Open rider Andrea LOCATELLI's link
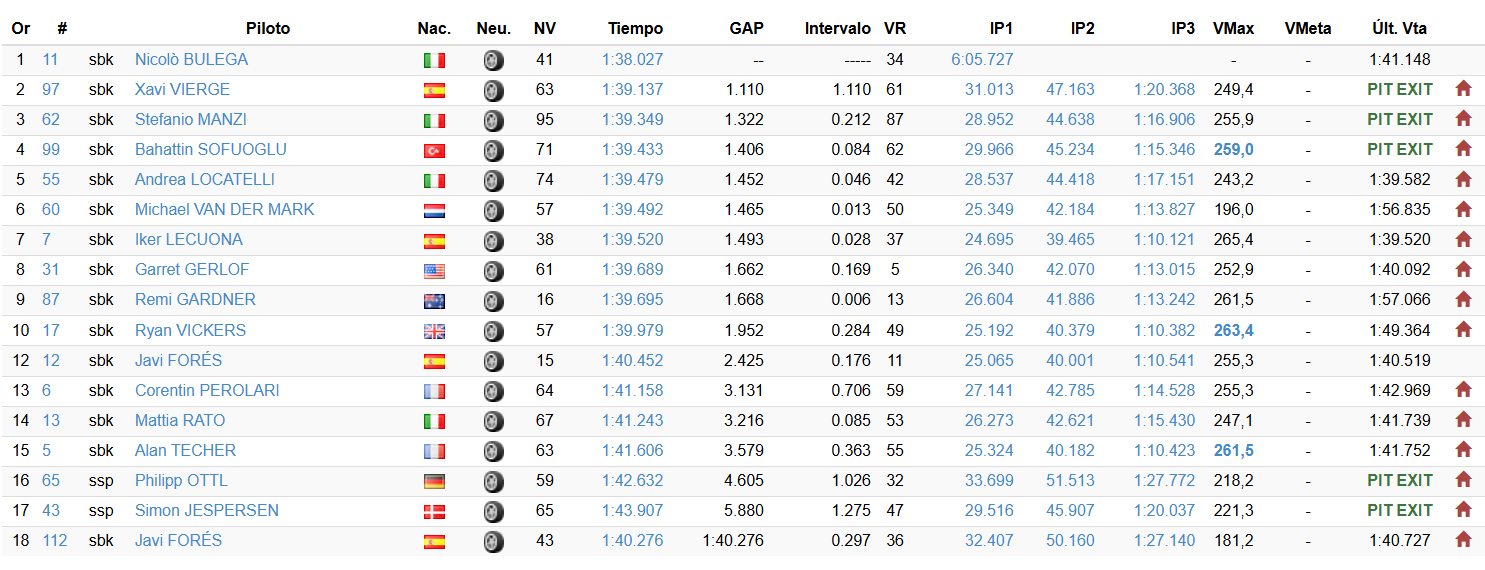The width and height of the screenshot is (1485, 570). [205, 180]
